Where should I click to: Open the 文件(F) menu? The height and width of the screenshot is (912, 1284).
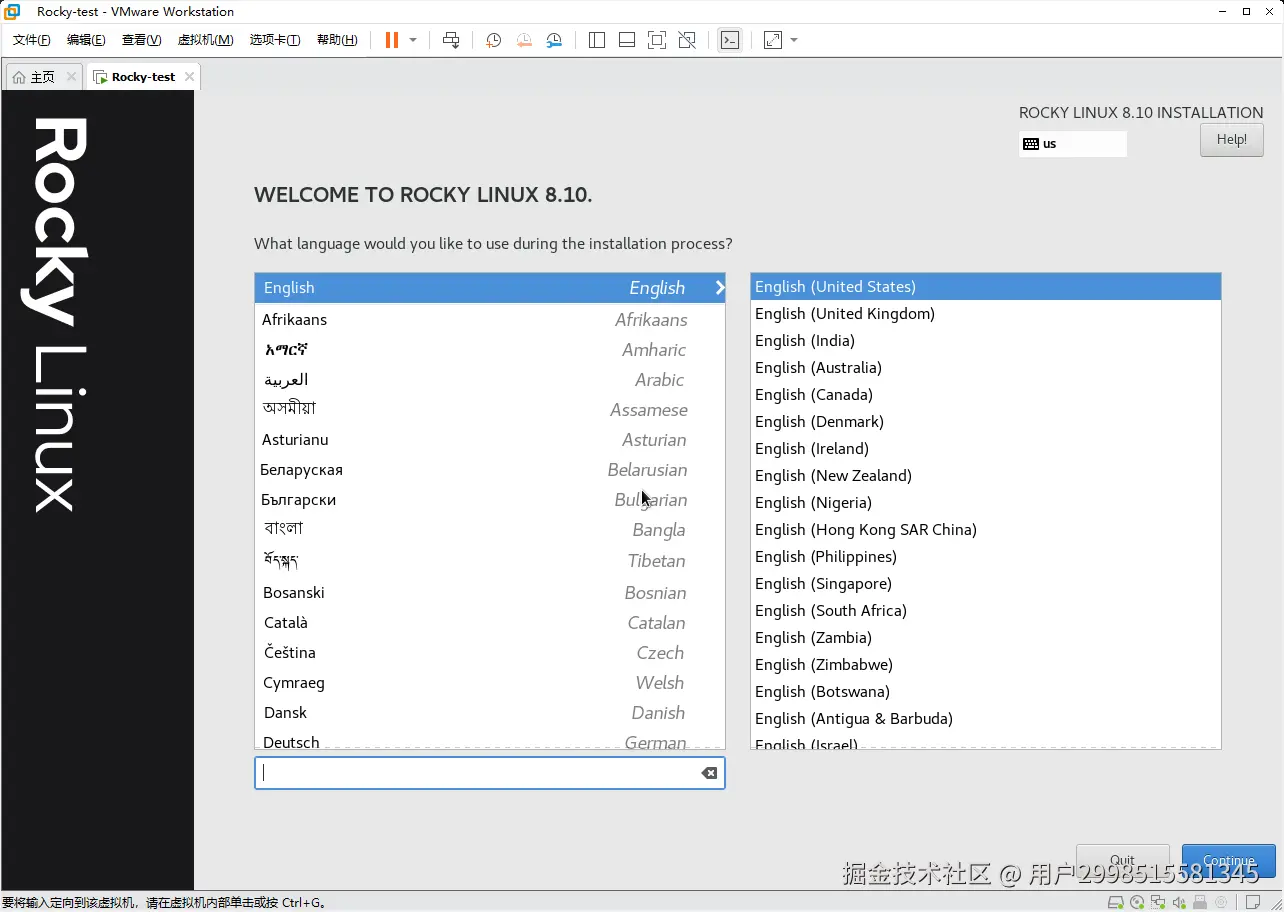[31, 40]
